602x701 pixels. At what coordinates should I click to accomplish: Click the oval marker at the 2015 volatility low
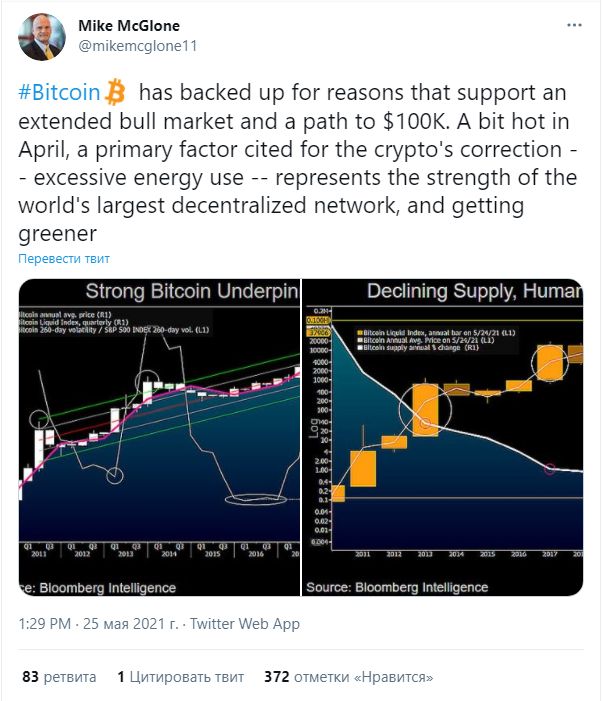tap(256, 499)
